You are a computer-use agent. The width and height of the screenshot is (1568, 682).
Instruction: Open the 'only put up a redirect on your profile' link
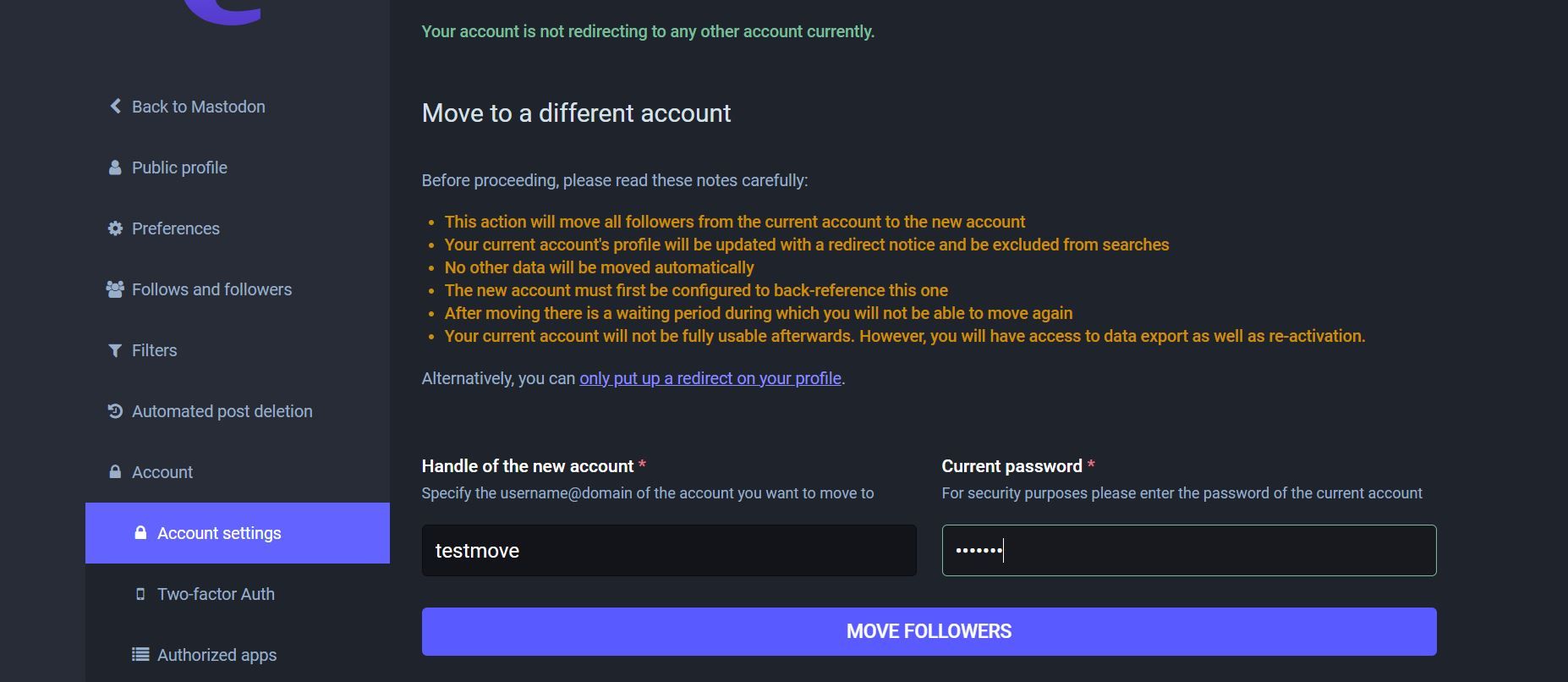pos(710,378)
